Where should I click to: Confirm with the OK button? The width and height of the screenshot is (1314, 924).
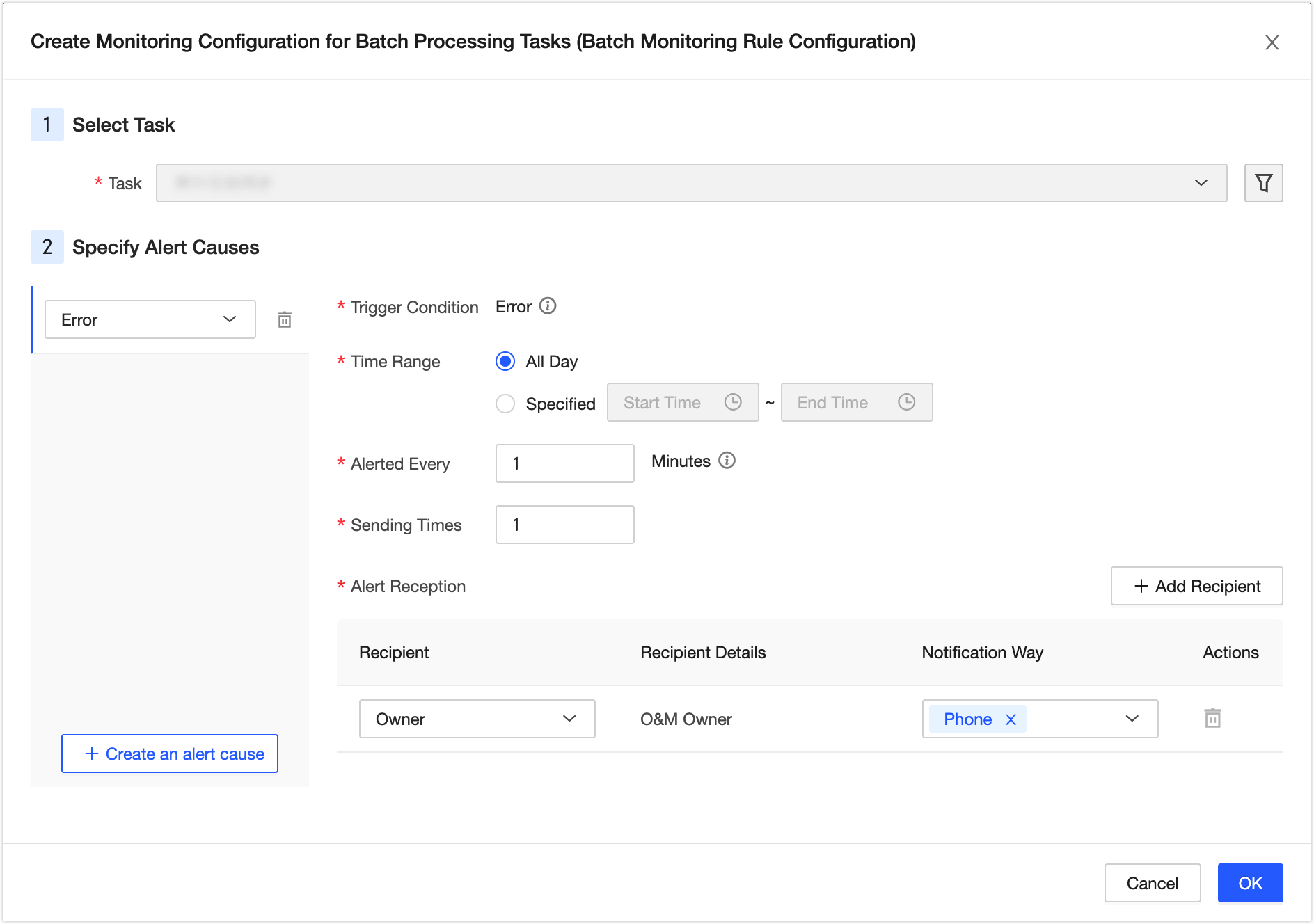click(1250, 883)
